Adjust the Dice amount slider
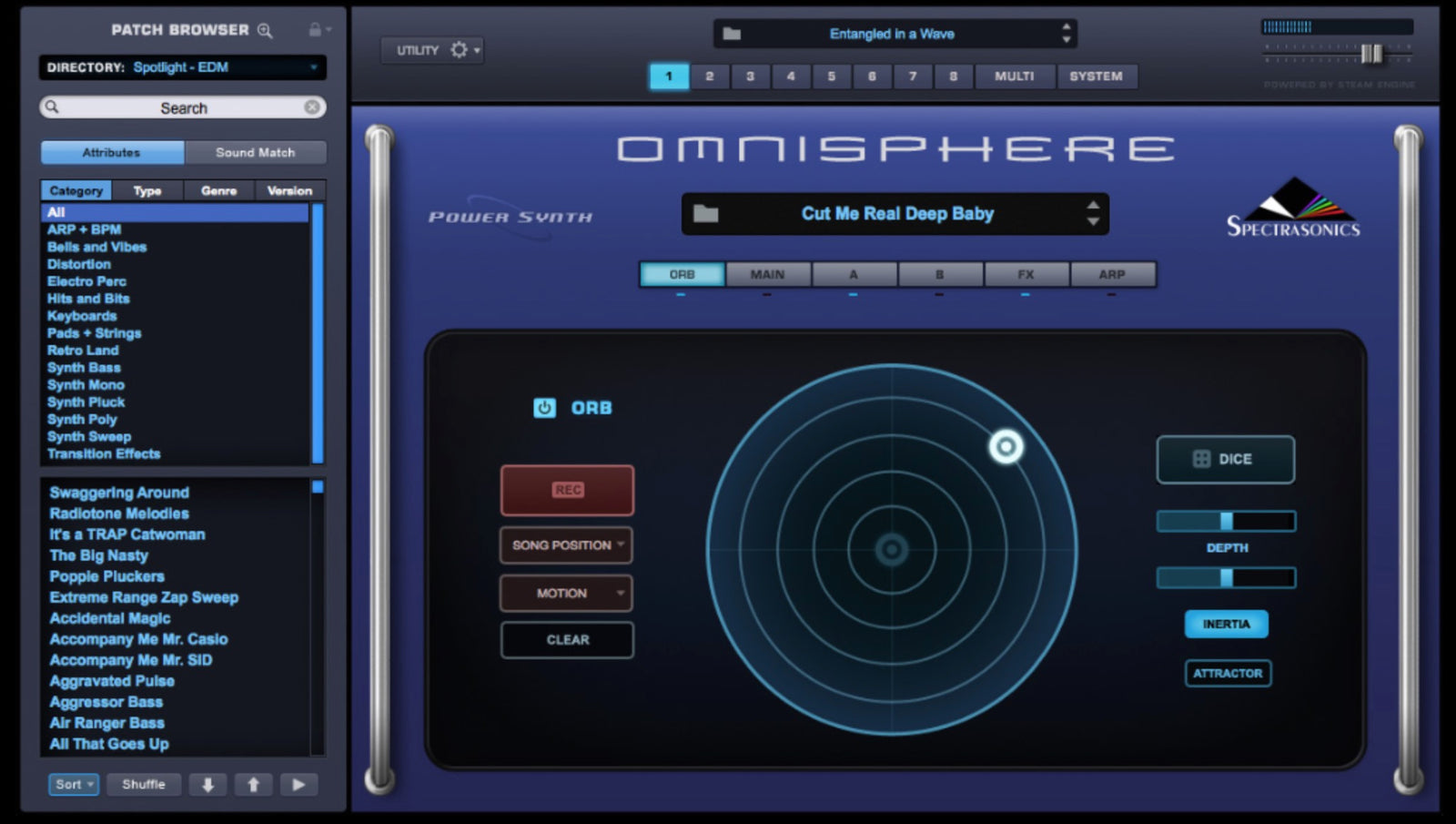Image resolution: width=1456 pixels, height=824 pixels. click(x=1226, y=521)
